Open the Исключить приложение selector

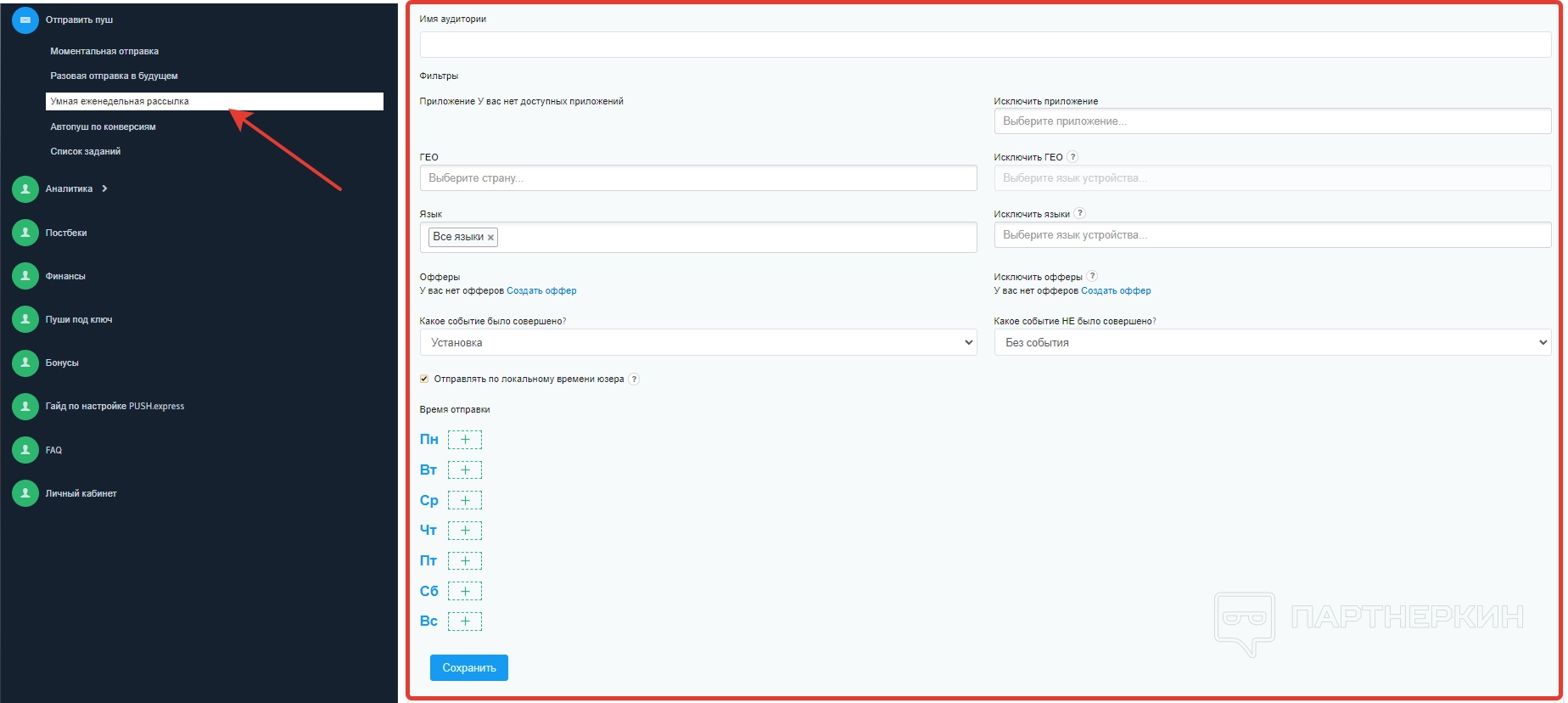tap(1273, 121)
